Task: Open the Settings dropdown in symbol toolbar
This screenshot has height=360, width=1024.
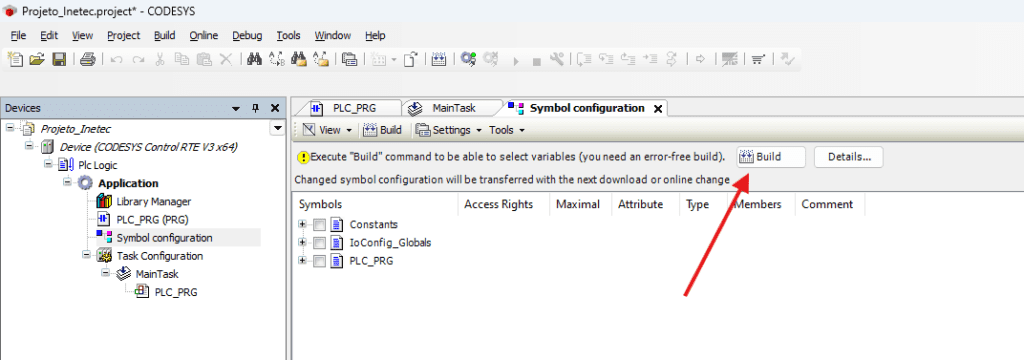Action: point(450,130)
